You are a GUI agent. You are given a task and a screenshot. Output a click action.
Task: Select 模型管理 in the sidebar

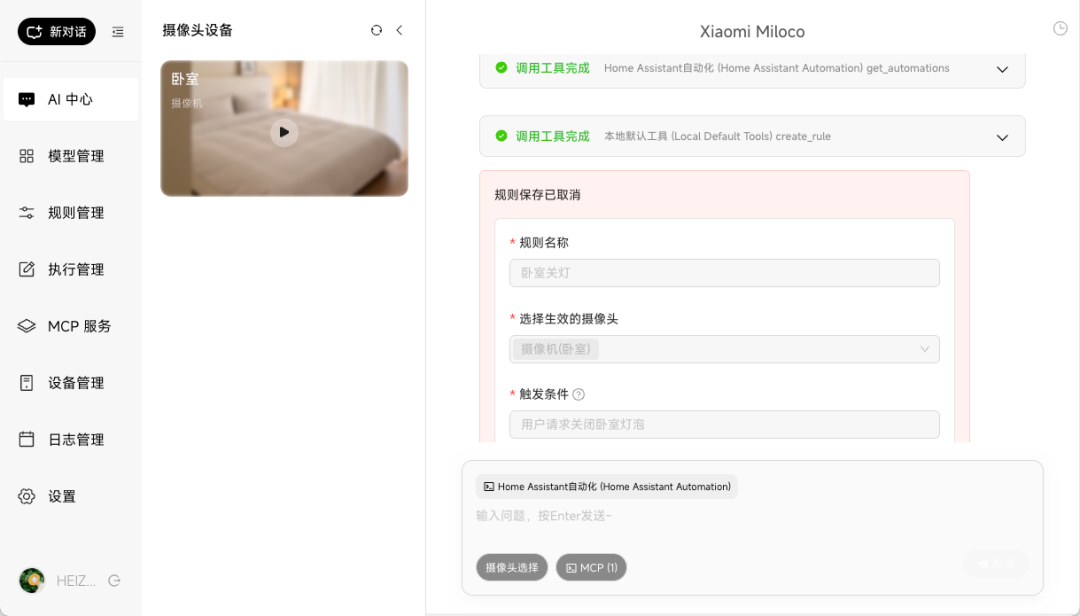click(70, 155)
